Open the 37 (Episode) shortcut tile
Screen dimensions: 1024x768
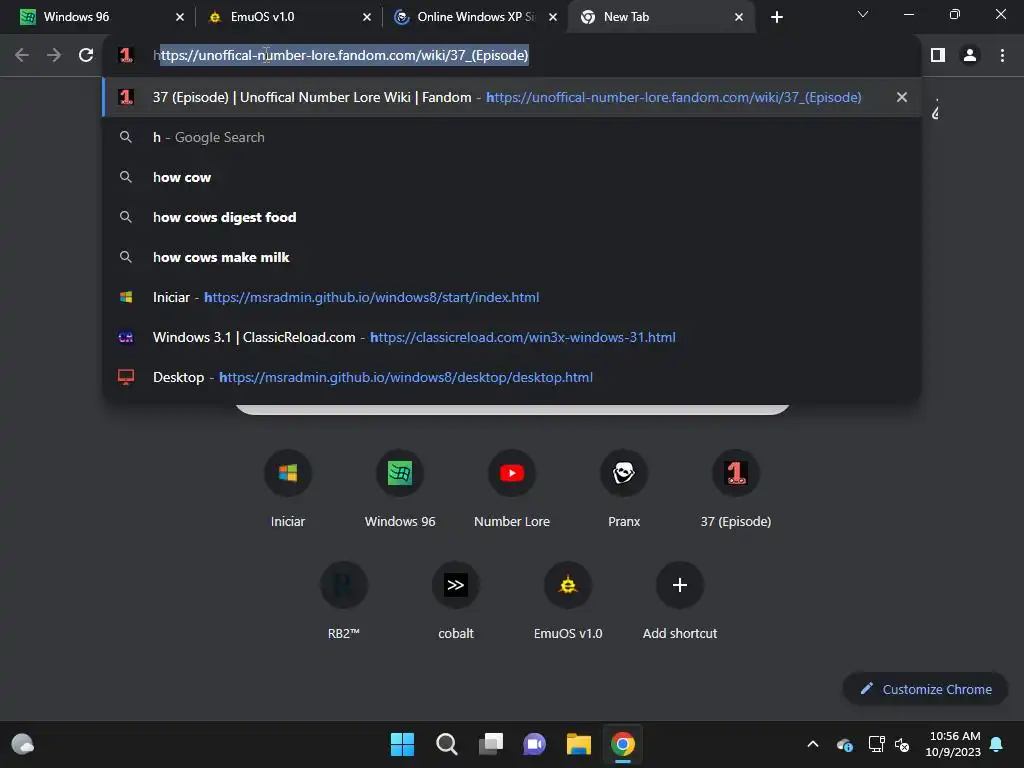pos(736,487)
